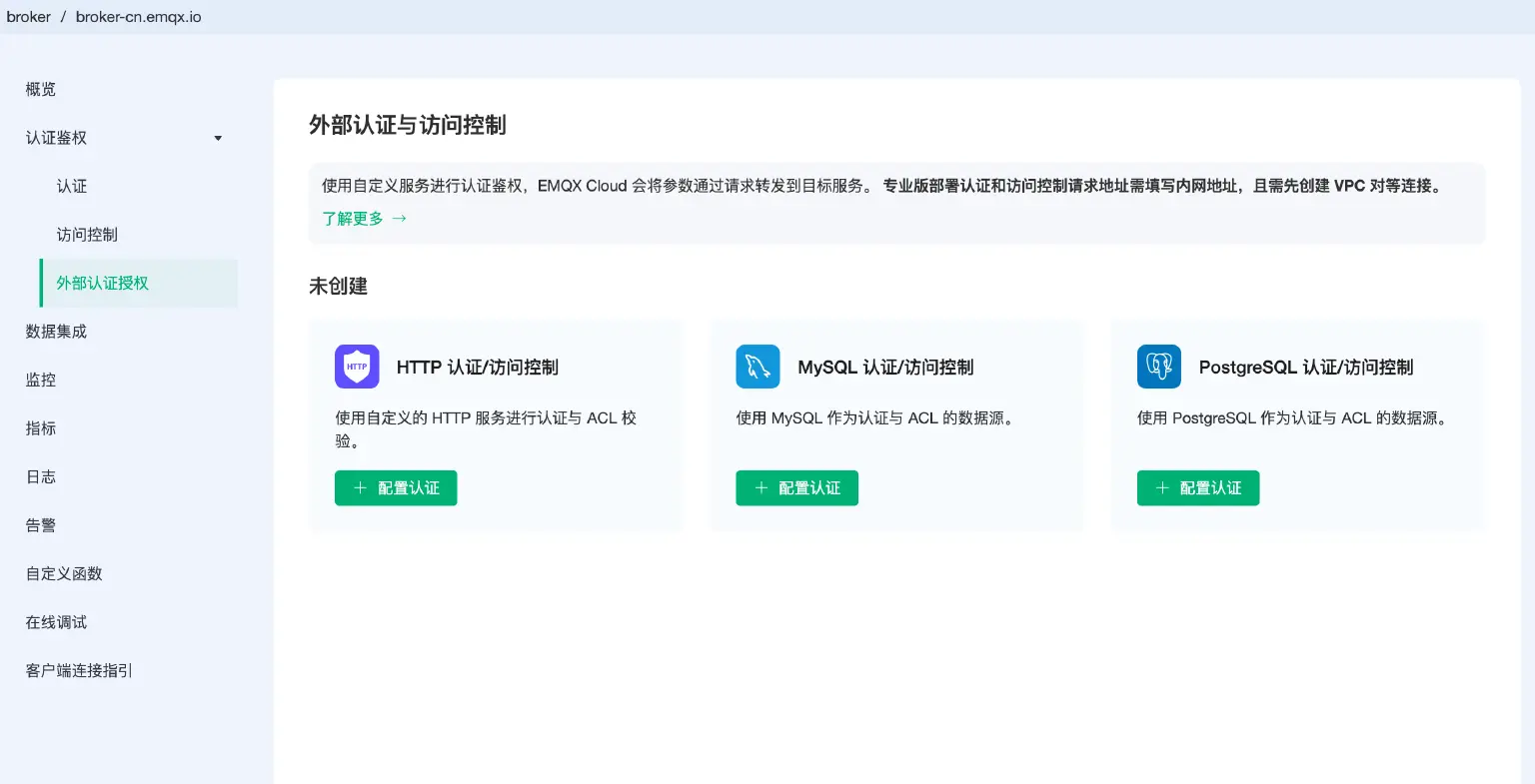Click the broker breadcrumb link
1535x784 pixels.
[29, 16]
